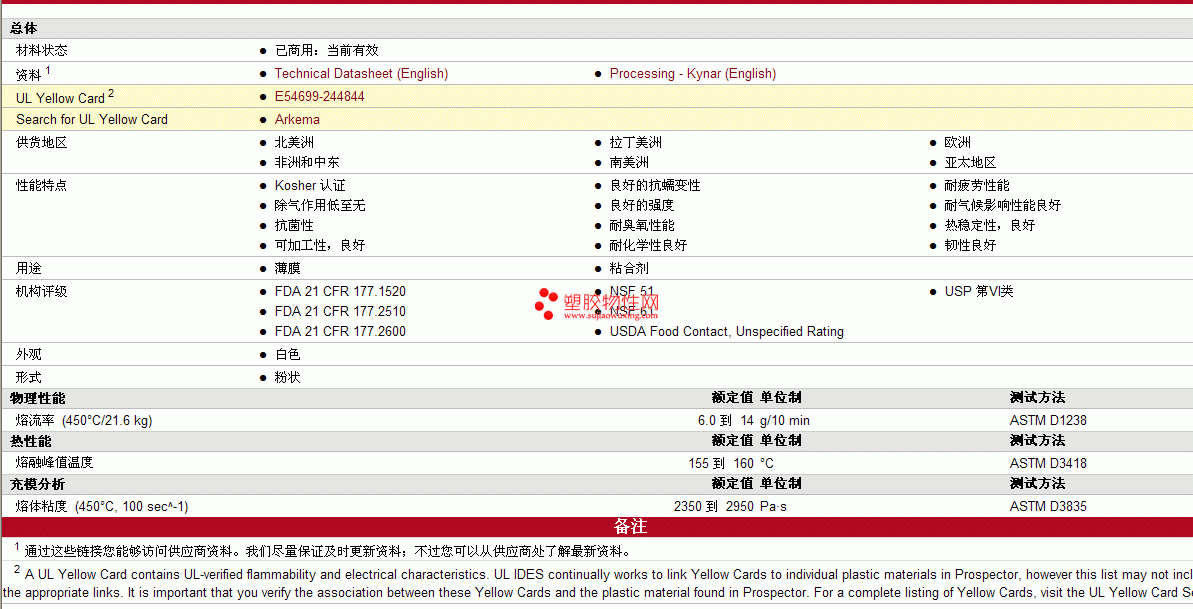
Task: Select the 薄膜 use entry
Action: (288, 268)
